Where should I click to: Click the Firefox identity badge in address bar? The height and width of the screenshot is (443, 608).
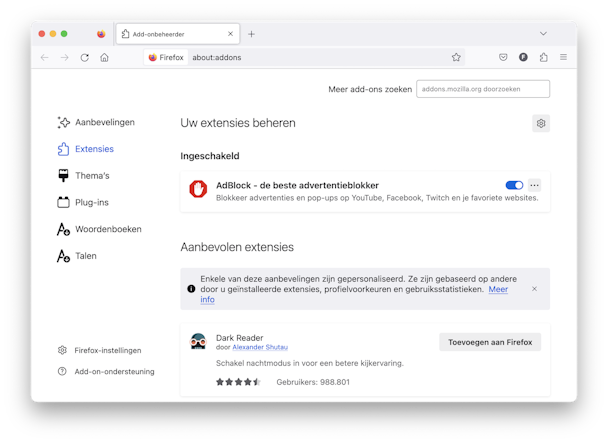(166, 57)
